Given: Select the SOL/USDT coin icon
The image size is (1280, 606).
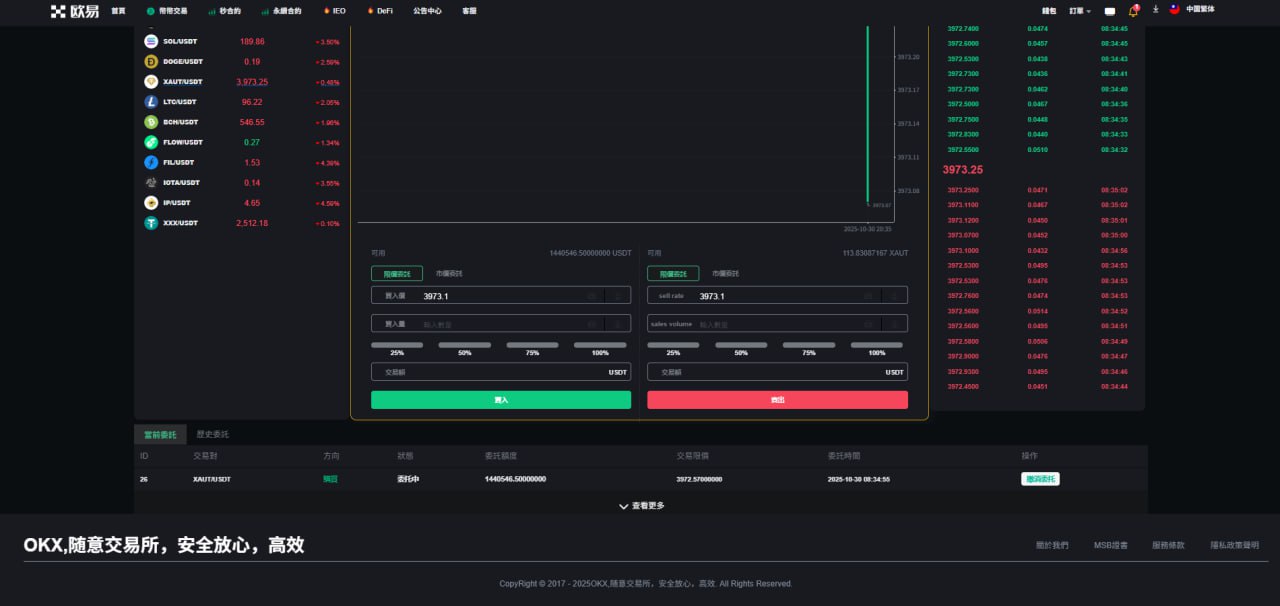Looking at the screenshot, I should coord(151,42).
